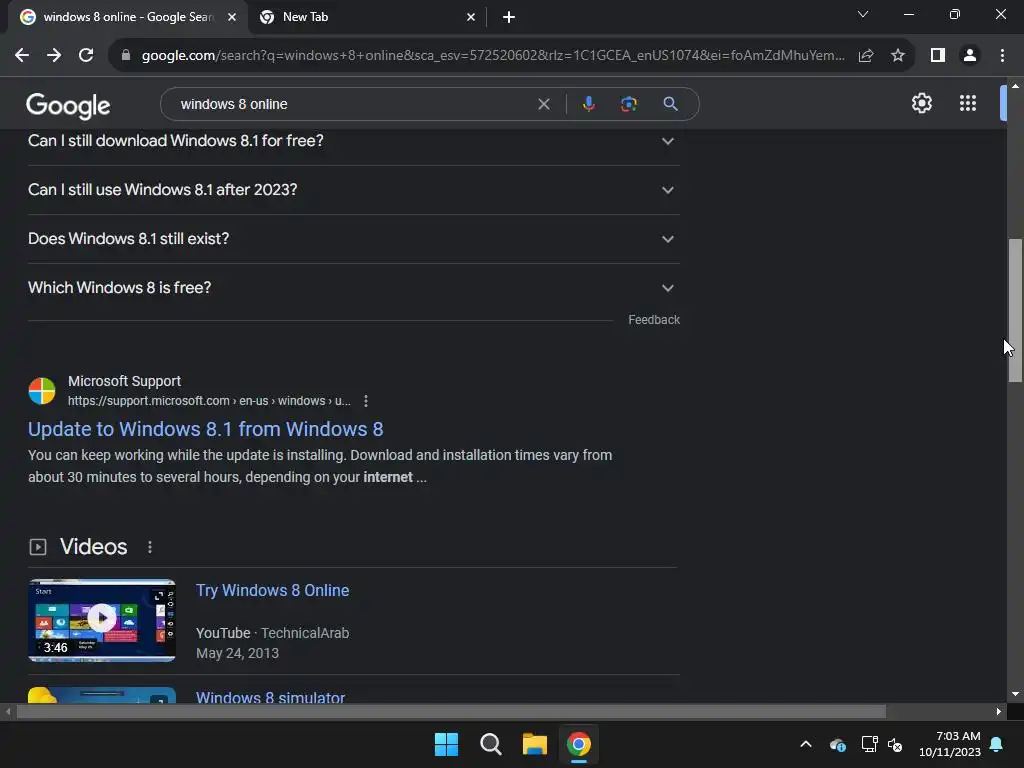The height and width of the screenshot is (768, 1024).
Task: Submit search with magnifier icon
Action: 671,104
